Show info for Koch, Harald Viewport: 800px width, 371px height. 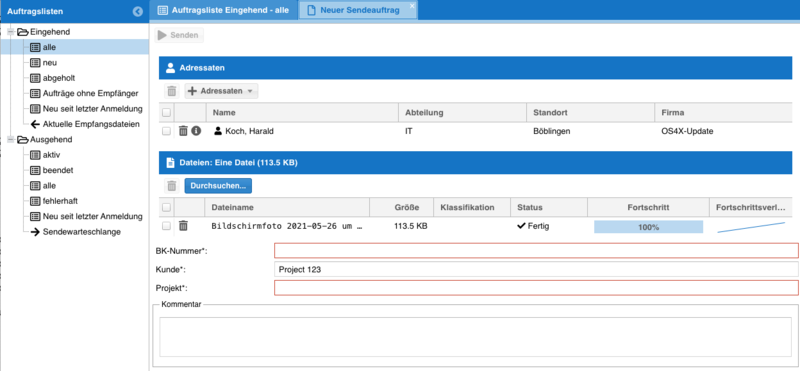[196, 131]
